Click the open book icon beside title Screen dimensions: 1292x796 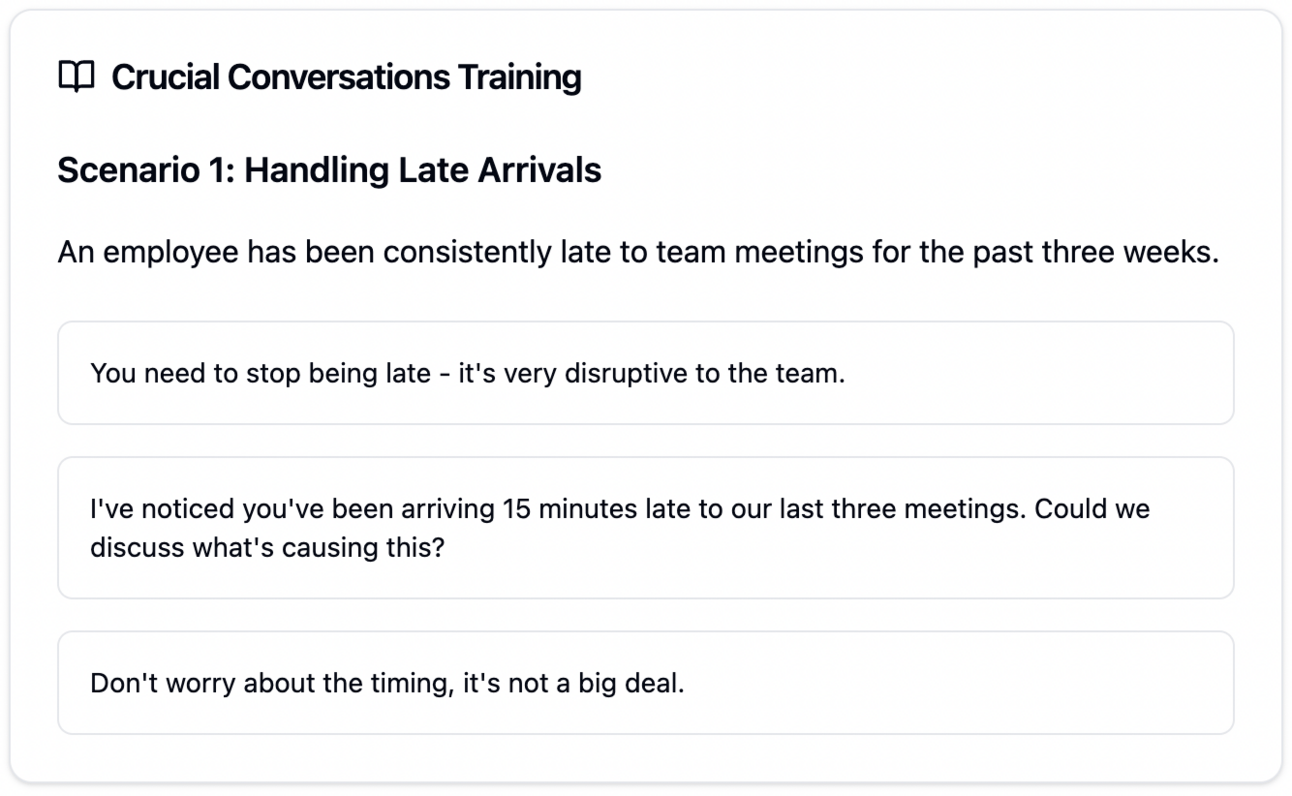tap(76, 76)
